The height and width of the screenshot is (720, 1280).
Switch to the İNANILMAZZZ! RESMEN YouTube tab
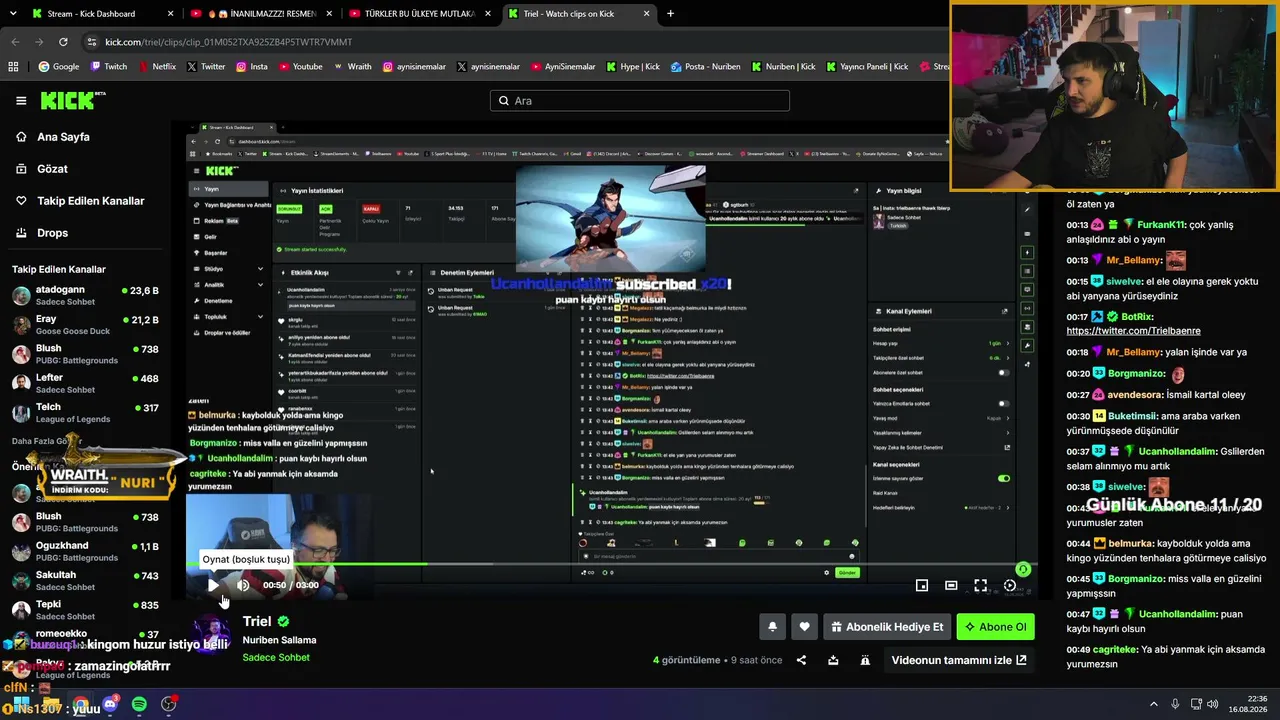point(260,14)
